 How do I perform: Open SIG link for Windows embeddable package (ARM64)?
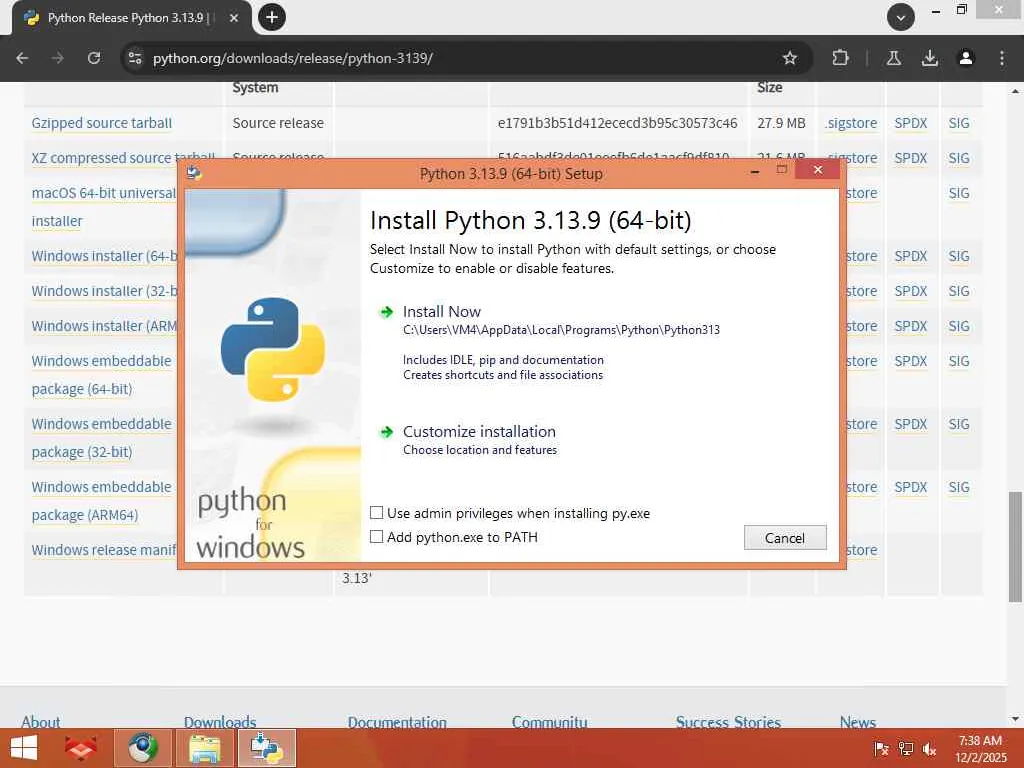[959, 487]
